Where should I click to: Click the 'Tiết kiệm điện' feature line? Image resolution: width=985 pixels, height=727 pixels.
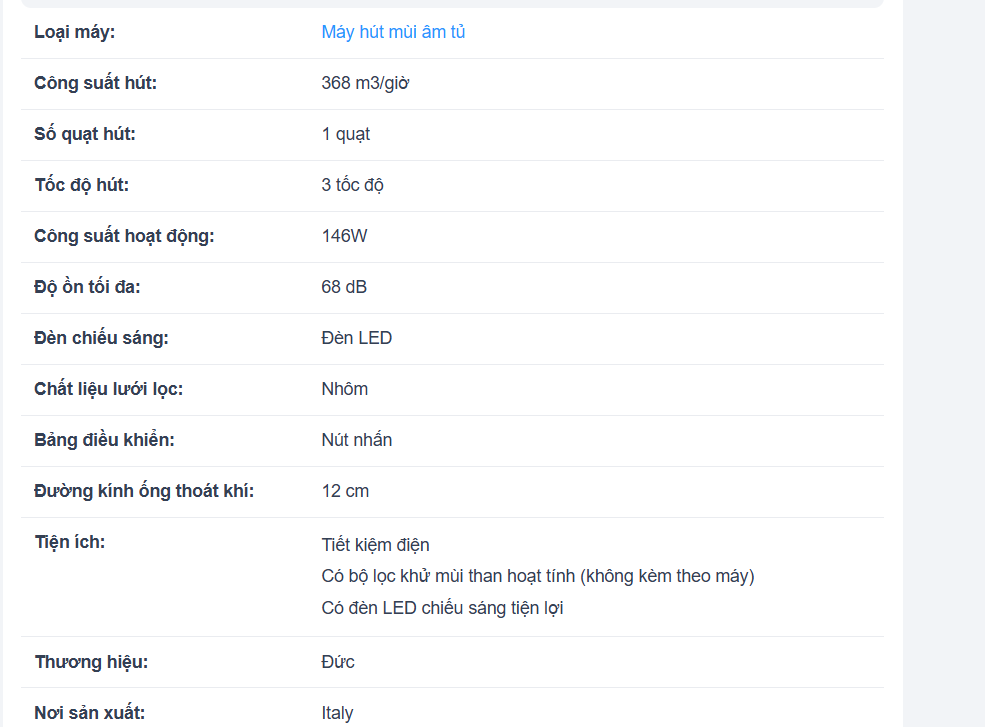click(x=375, y=545)
